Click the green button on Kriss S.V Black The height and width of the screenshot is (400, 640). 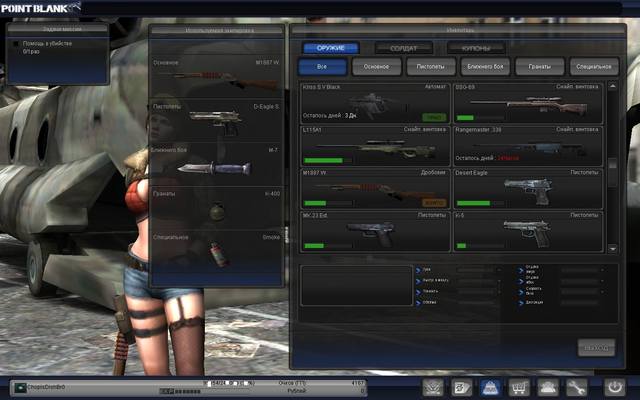(x=434, y=118)
